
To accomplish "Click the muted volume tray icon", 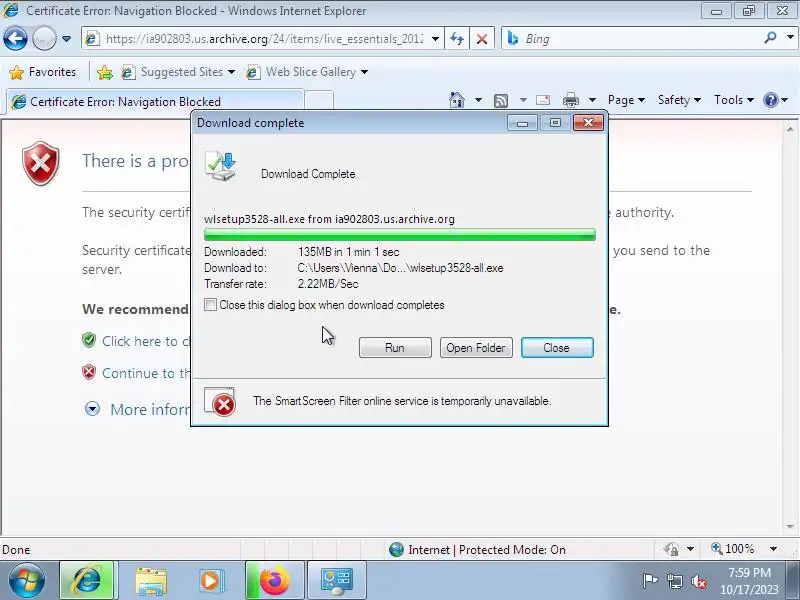I will pyautogui.click(x=698, y=581).
